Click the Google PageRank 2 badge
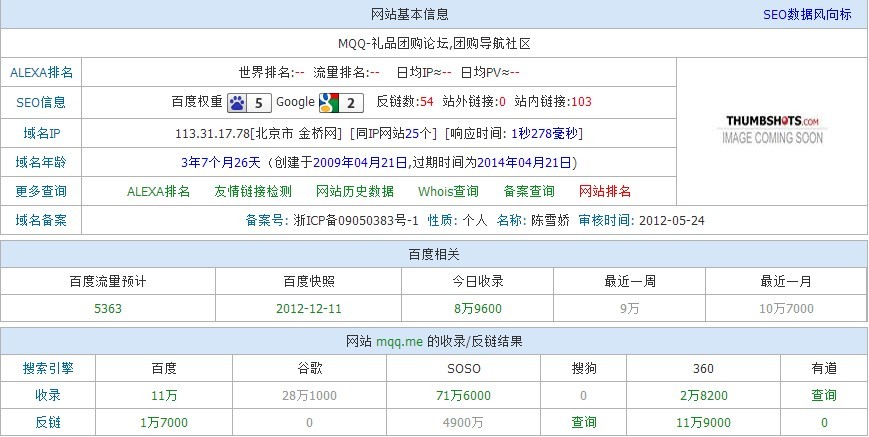The height and width of the screenshot is (437, 869). 341,102
